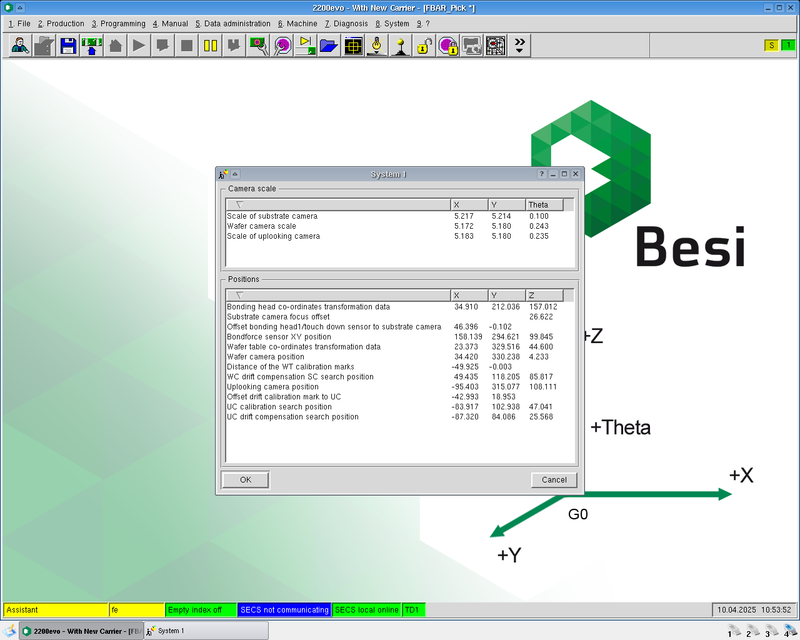
Task: Click the home position toolbar icon
Action: 115,45
